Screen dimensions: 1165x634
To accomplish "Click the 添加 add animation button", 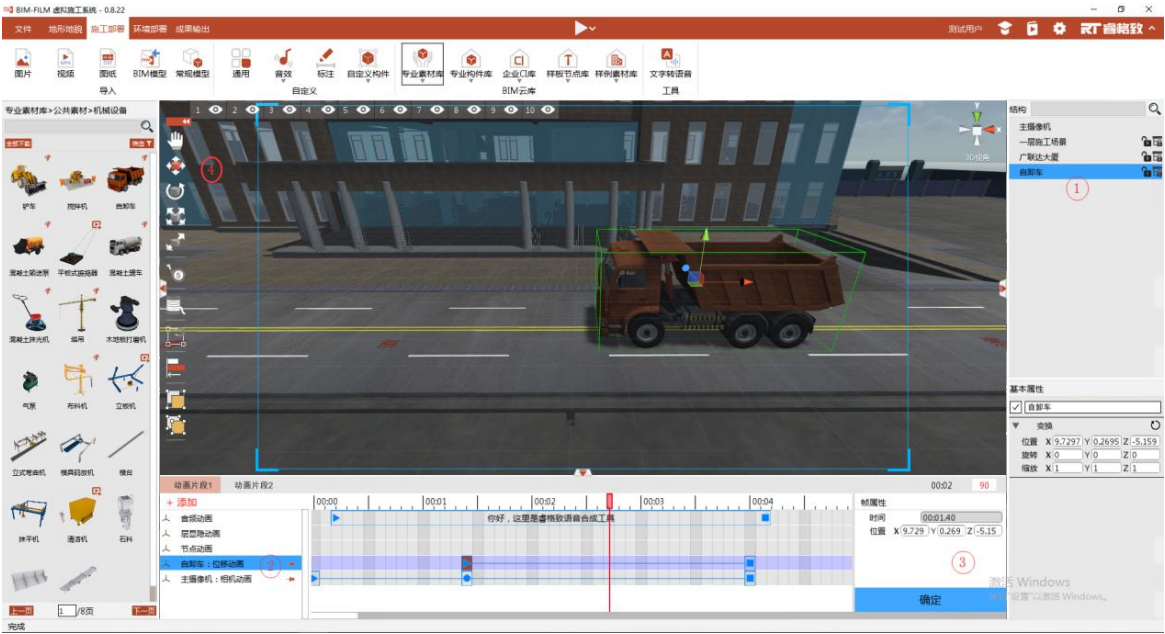I will pyautogui.click(x=182, y=502).
